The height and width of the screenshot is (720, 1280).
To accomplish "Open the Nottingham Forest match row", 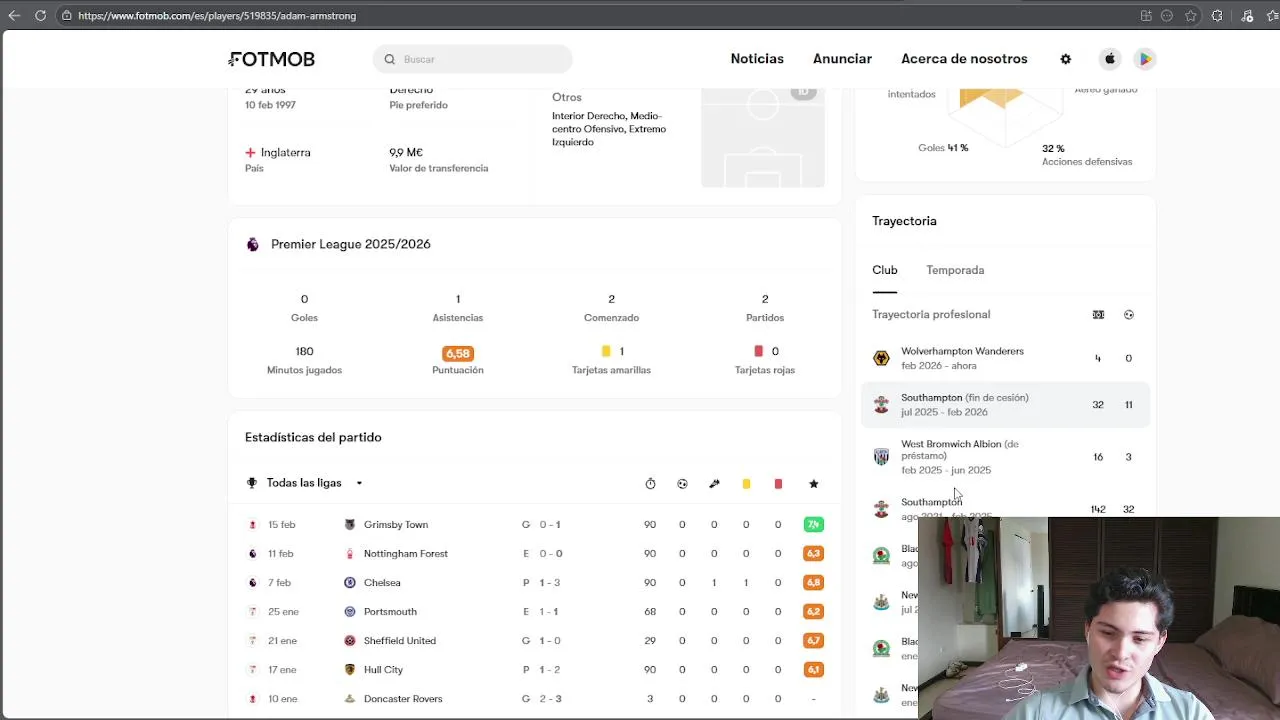I will click(x=535, y=554).
